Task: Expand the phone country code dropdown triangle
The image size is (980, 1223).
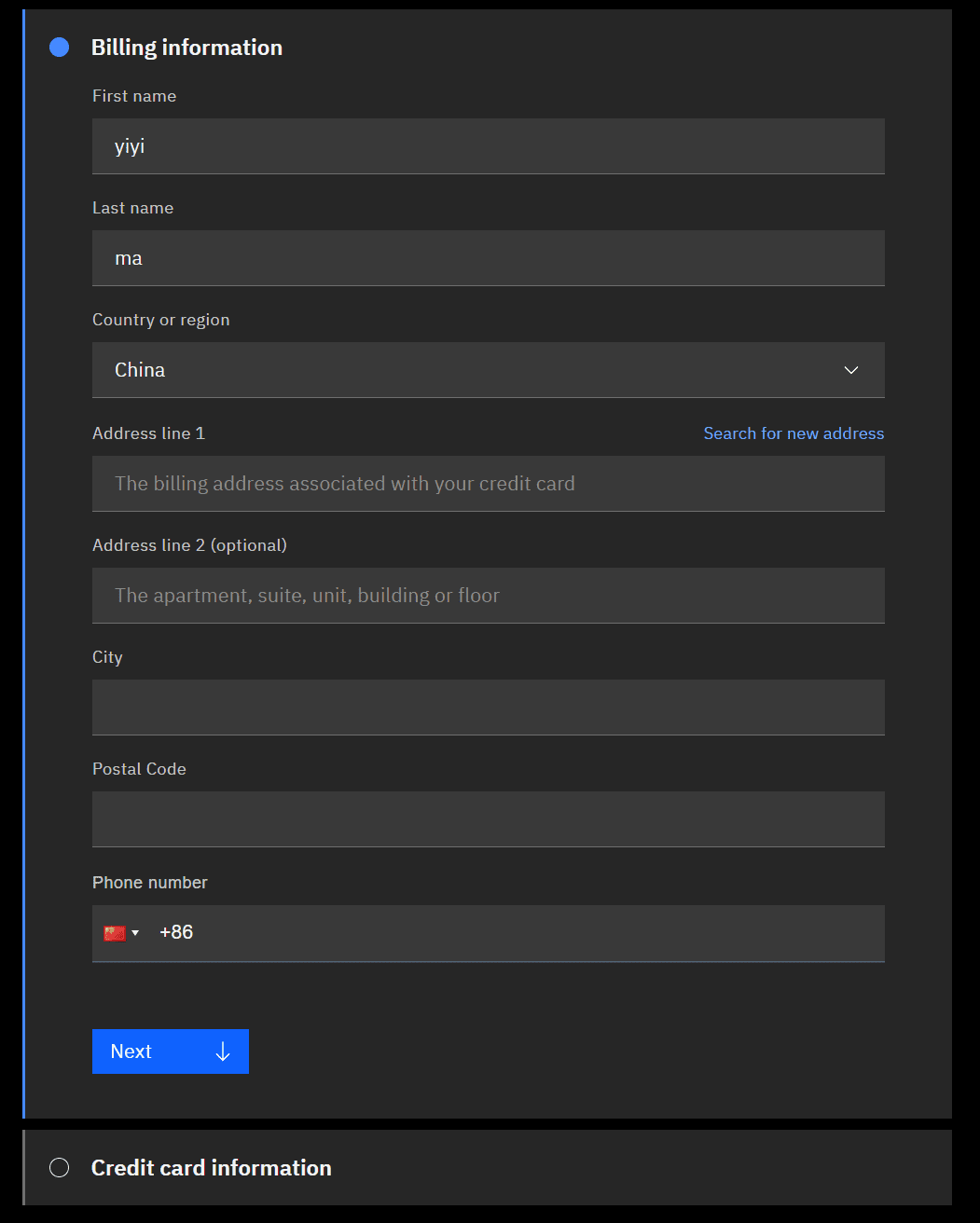Action: (x=135, y=933)
